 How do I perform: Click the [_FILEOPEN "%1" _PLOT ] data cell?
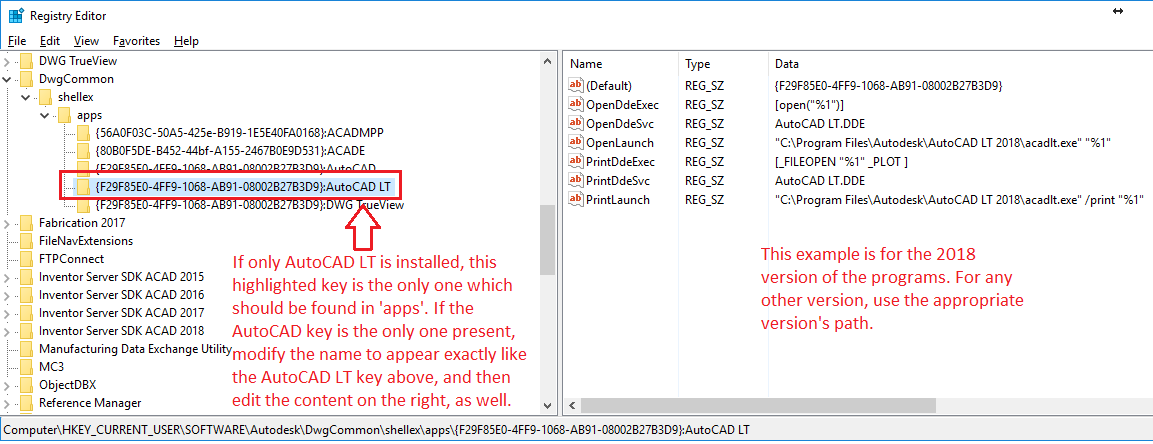(841, 162)
